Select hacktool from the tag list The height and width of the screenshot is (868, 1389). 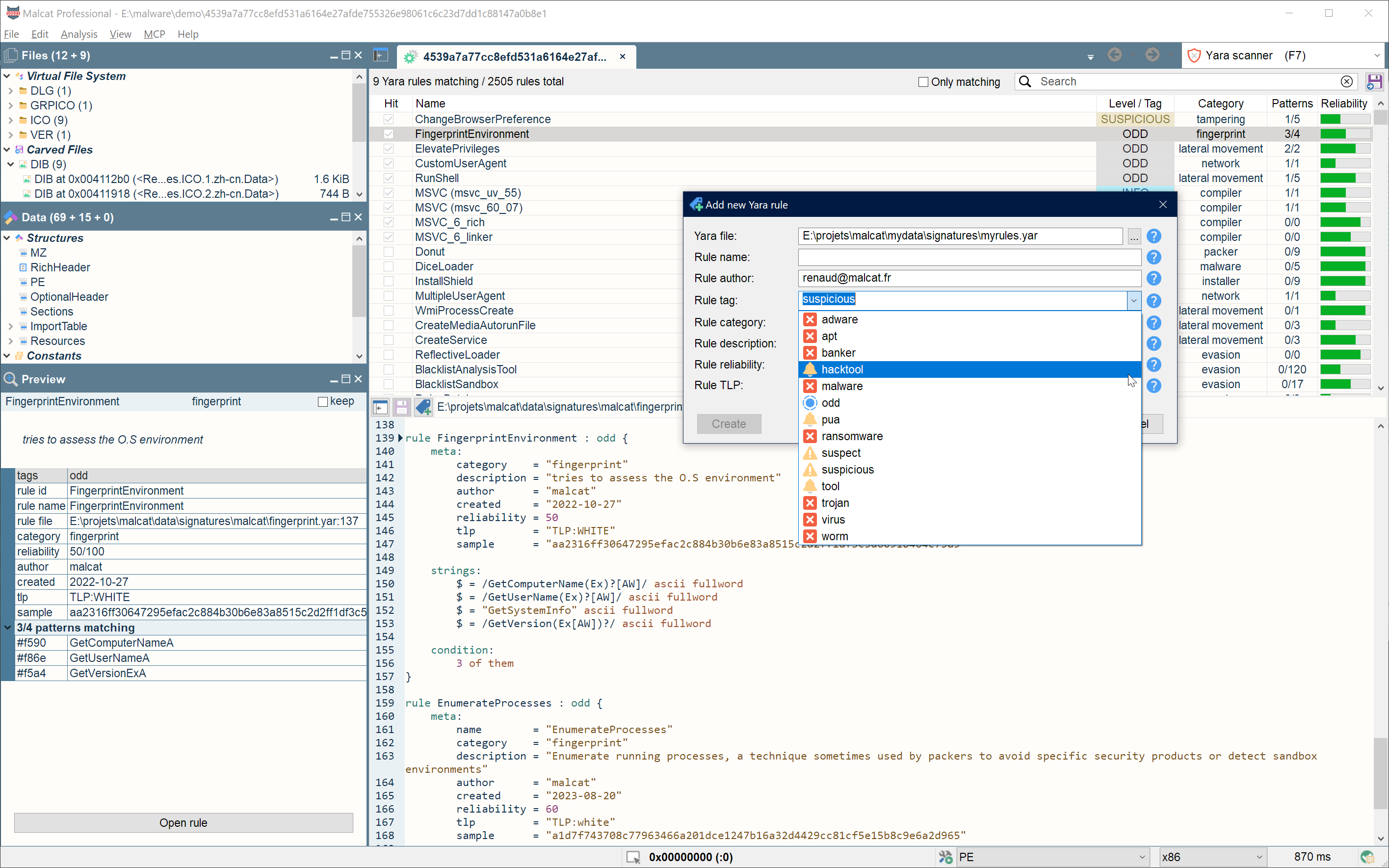point(970,369)
